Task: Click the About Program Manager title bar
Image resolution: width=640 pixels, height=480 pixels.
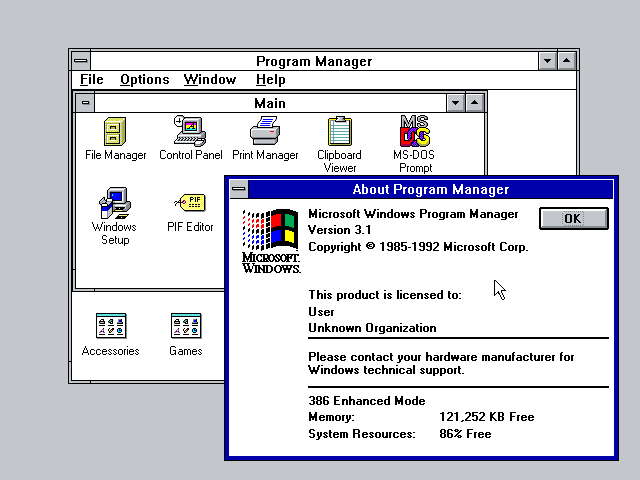Action: (431, 189)
